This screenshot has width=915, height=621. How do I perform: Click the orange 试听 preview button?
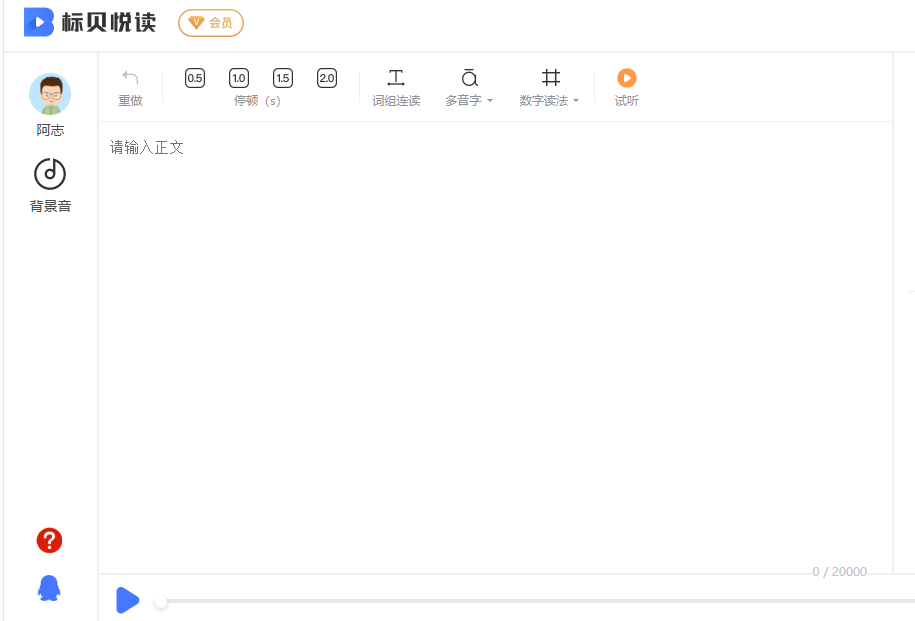click(x=627, y=78)
